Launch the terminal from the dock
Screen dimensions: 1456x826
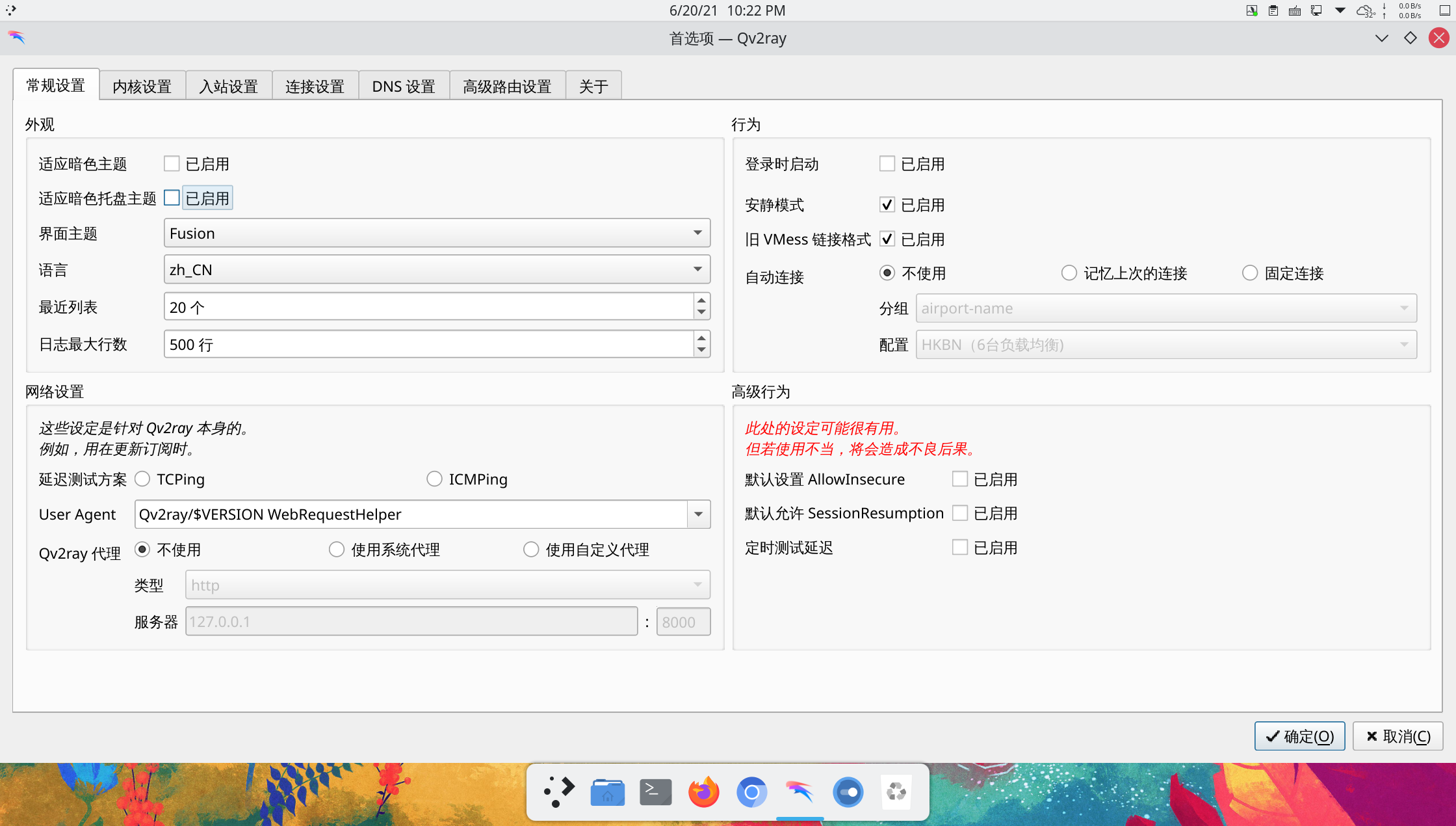pyautogui.click(x=655, y=792)
